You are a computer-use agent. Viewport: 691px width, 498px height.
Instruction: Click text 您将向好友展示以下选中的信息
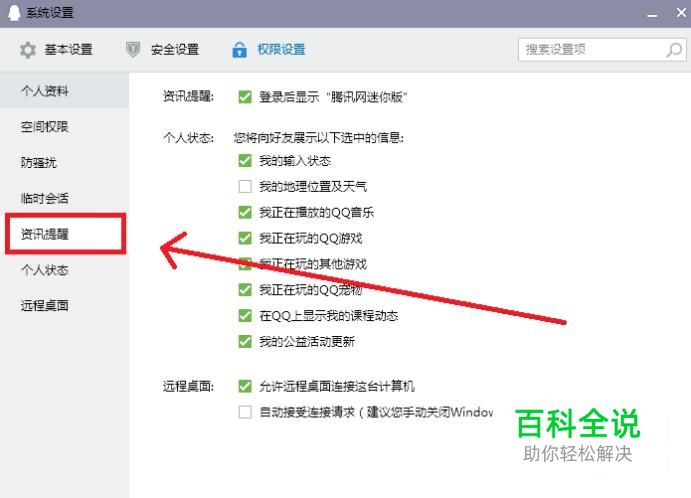tap(319, 138)
